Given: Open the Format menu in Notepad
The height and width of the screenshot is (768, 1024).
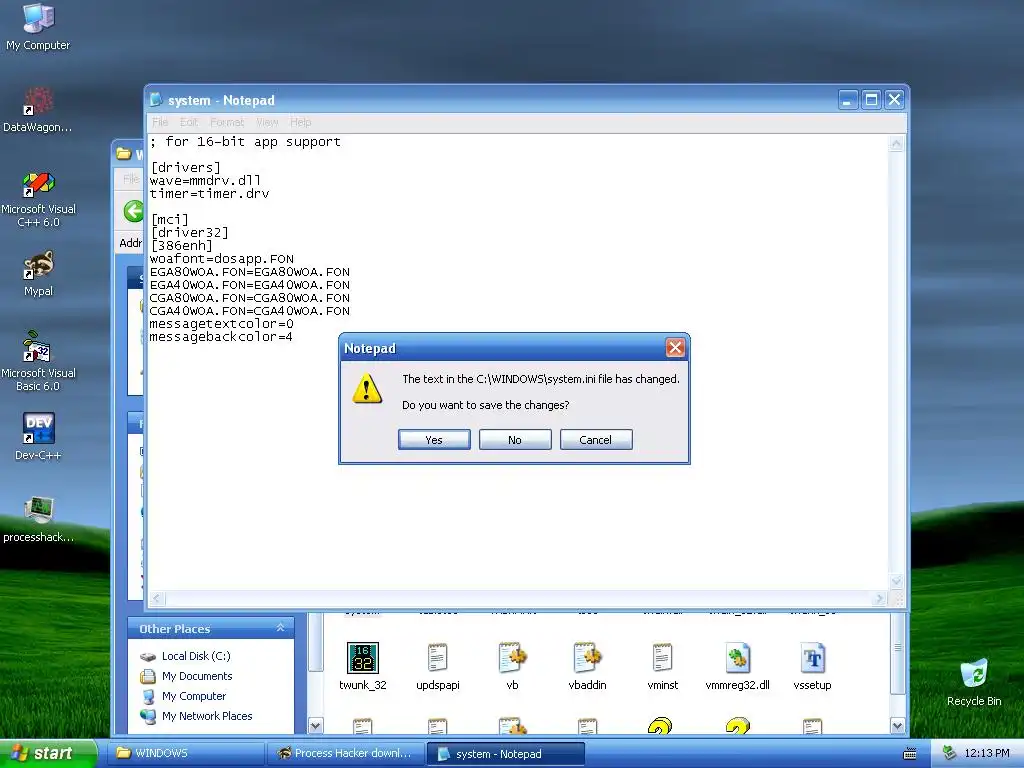Looking at the screenshot, I should 227,122.
